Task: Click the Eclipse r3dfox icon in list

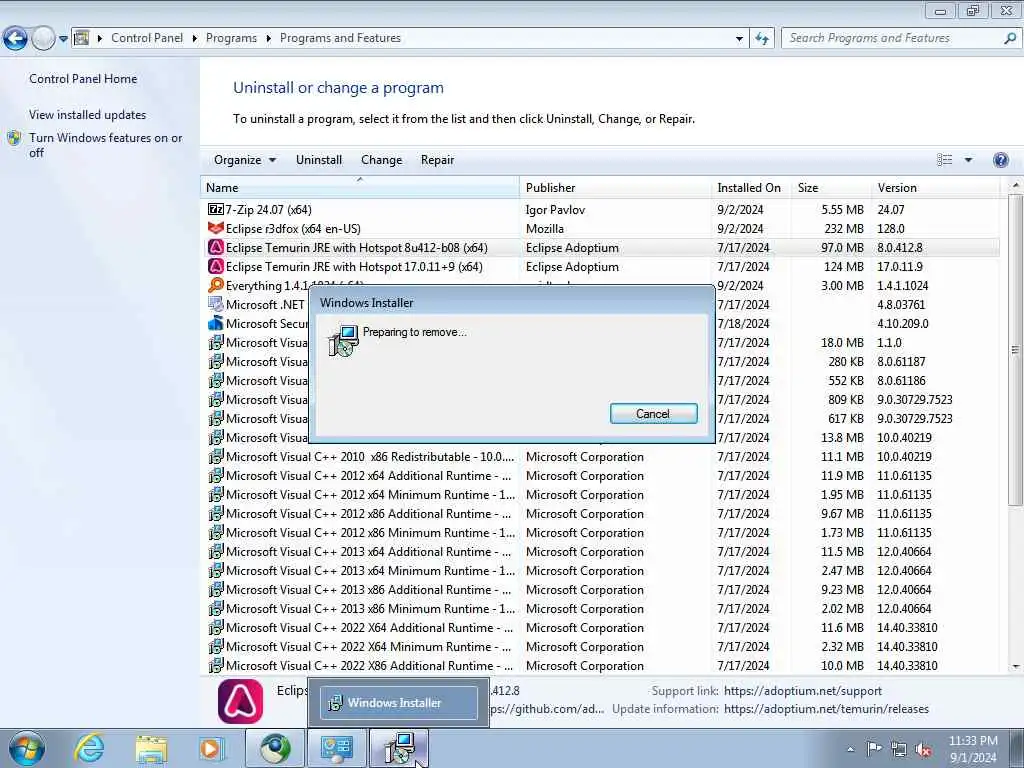Action: [x=216, y=229]
